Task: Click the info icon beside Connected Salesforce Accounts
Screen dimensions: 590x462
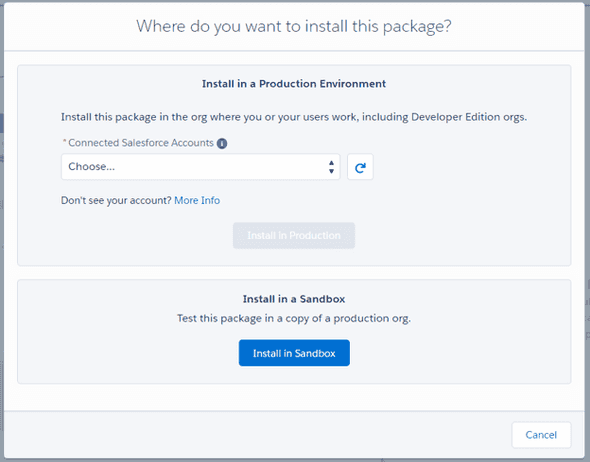Action: pos(222,143)
